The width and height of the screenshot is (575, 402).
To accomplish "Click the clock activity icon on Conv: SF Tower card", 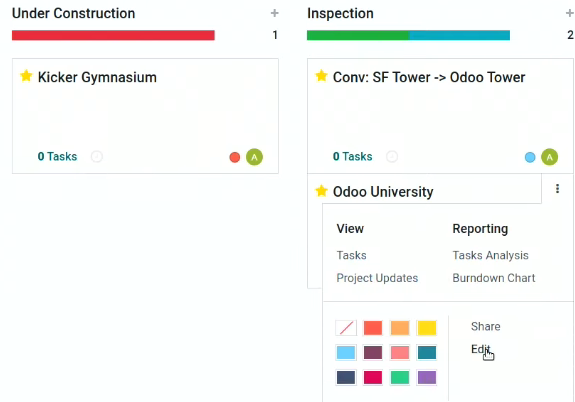I will click(x=392, y=157).
